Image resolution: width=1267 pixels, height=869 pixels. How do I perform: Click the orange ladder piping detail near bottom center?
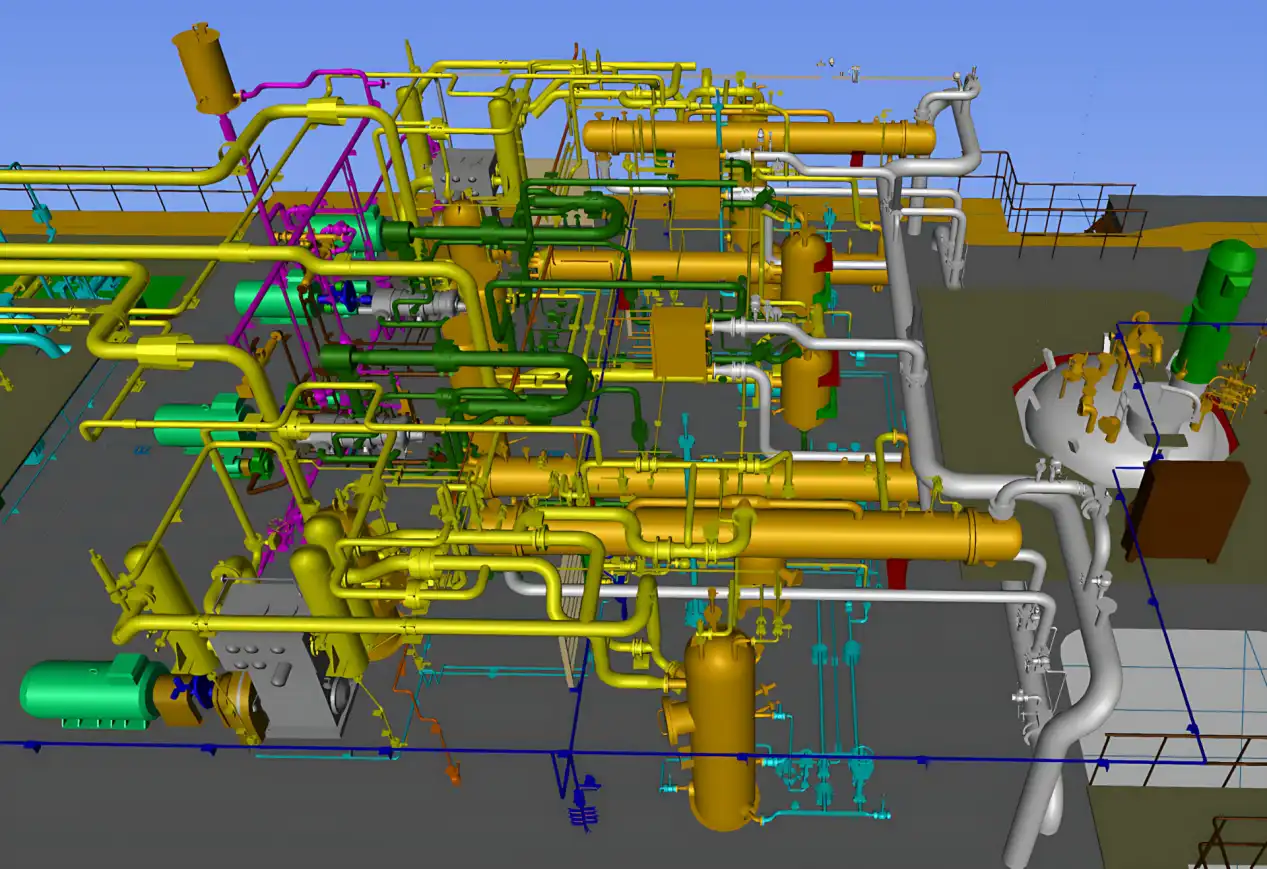440,730
